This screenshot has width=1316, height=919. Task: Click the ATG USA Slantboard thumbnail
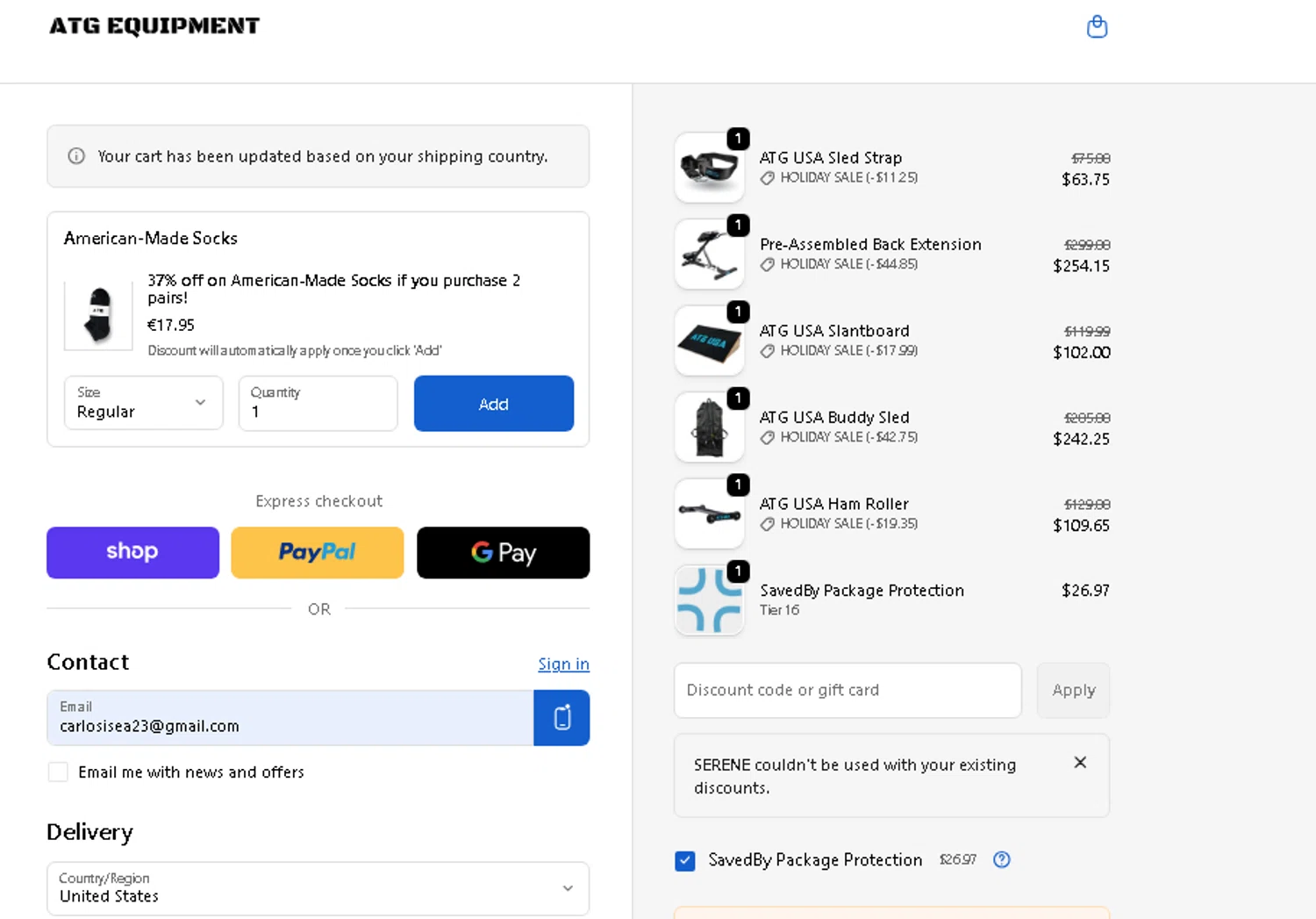coord(710,341)
